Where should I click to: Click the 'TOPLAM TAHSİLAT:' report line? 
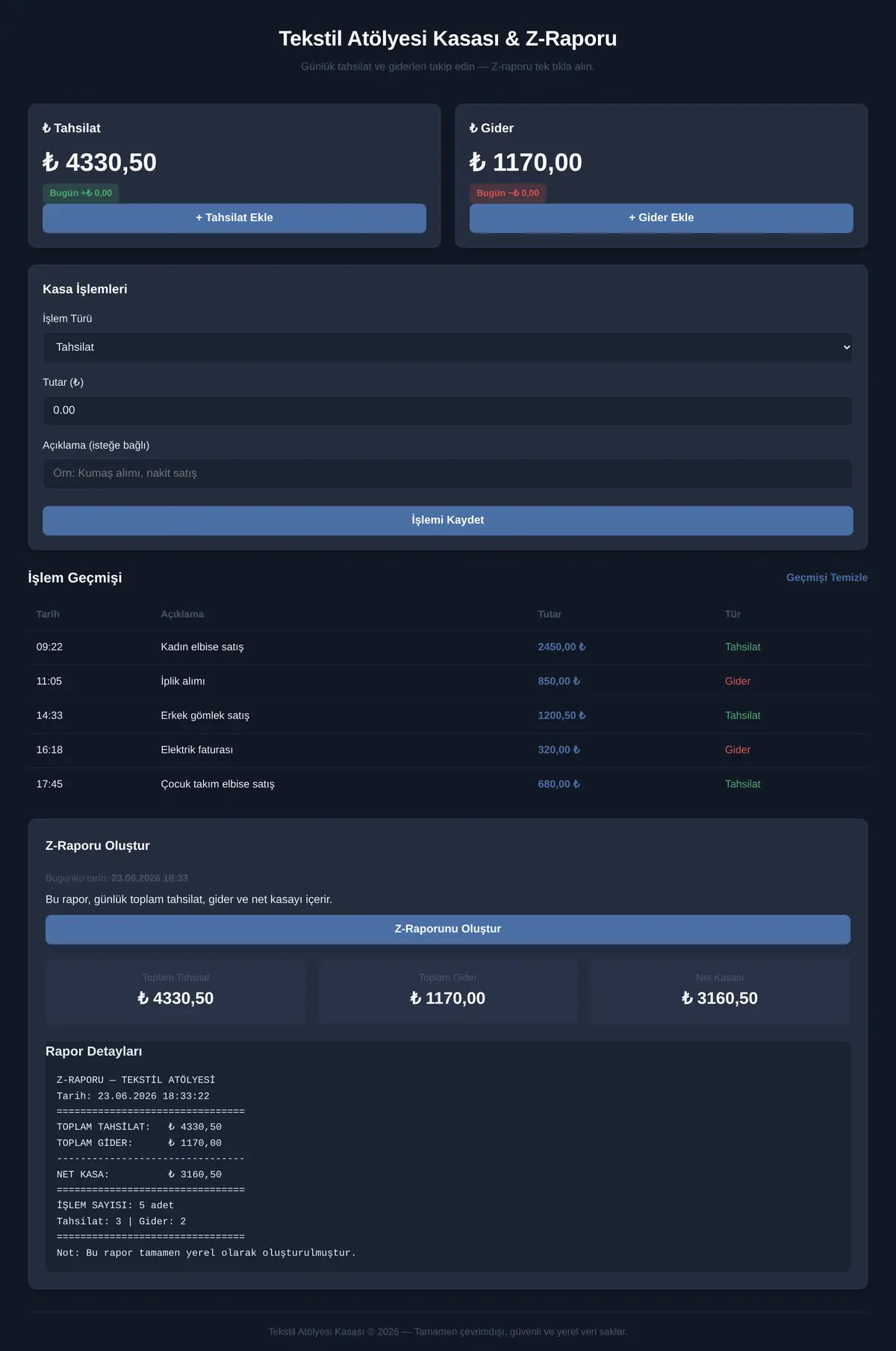(139, 1127)
